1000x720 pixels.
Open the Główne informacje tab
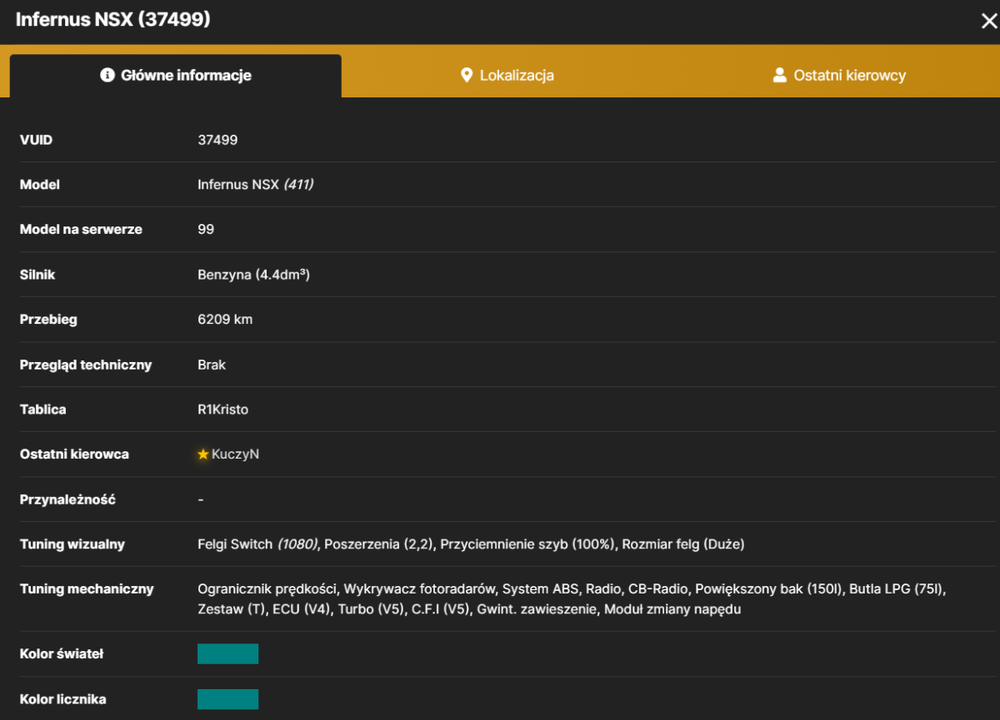tap(175, 75)
